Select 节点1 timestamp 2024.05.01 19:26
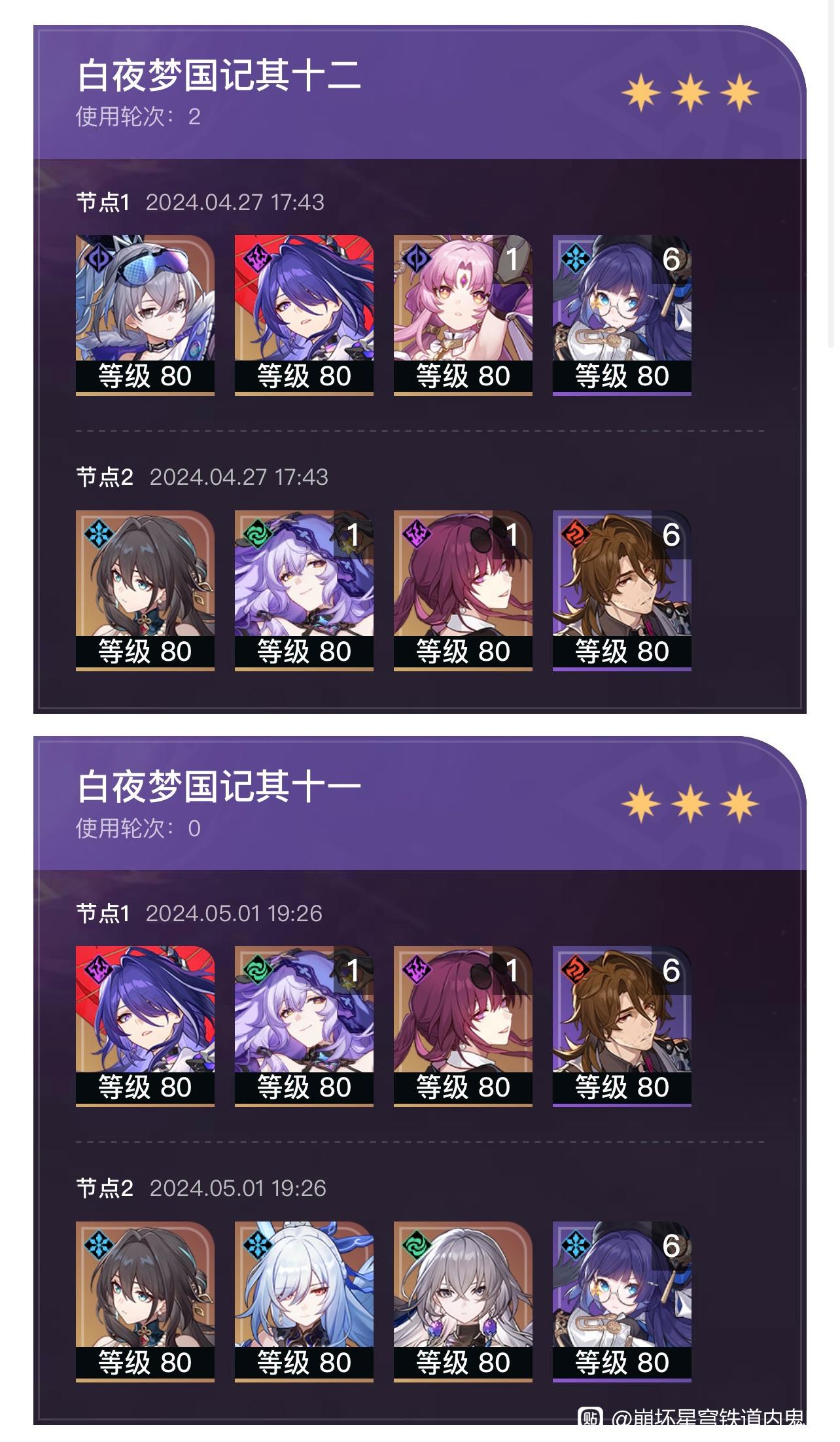This screenshot has width=840, height=1442. [234, 913]
